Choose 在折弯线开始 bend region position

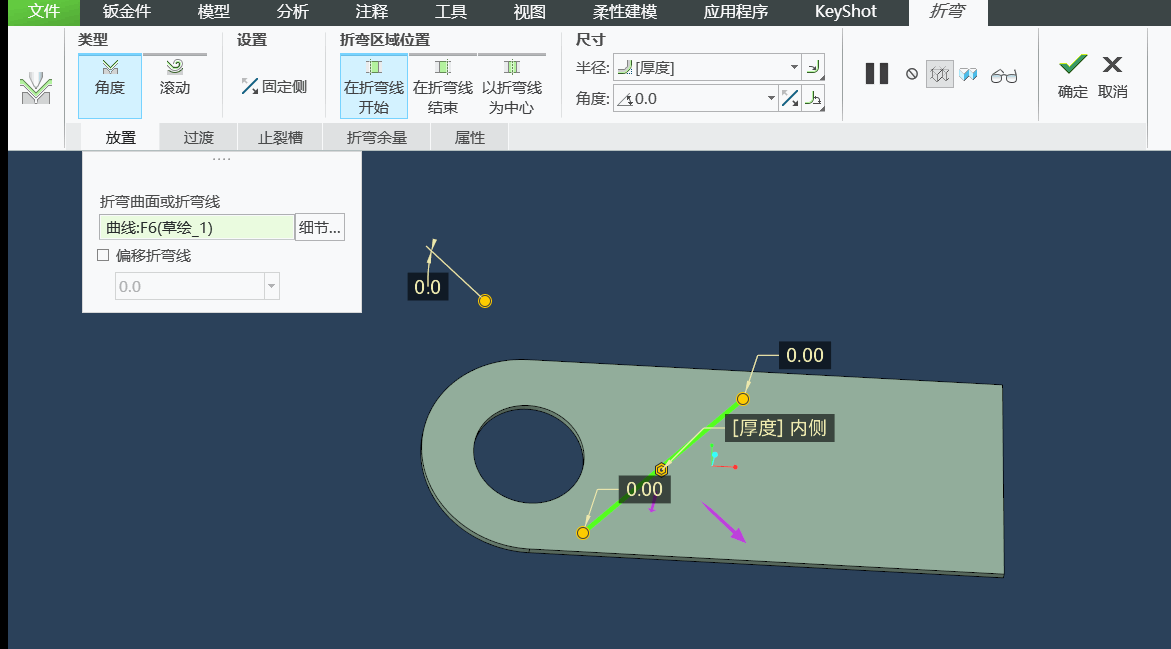click(x=373, y=87)
